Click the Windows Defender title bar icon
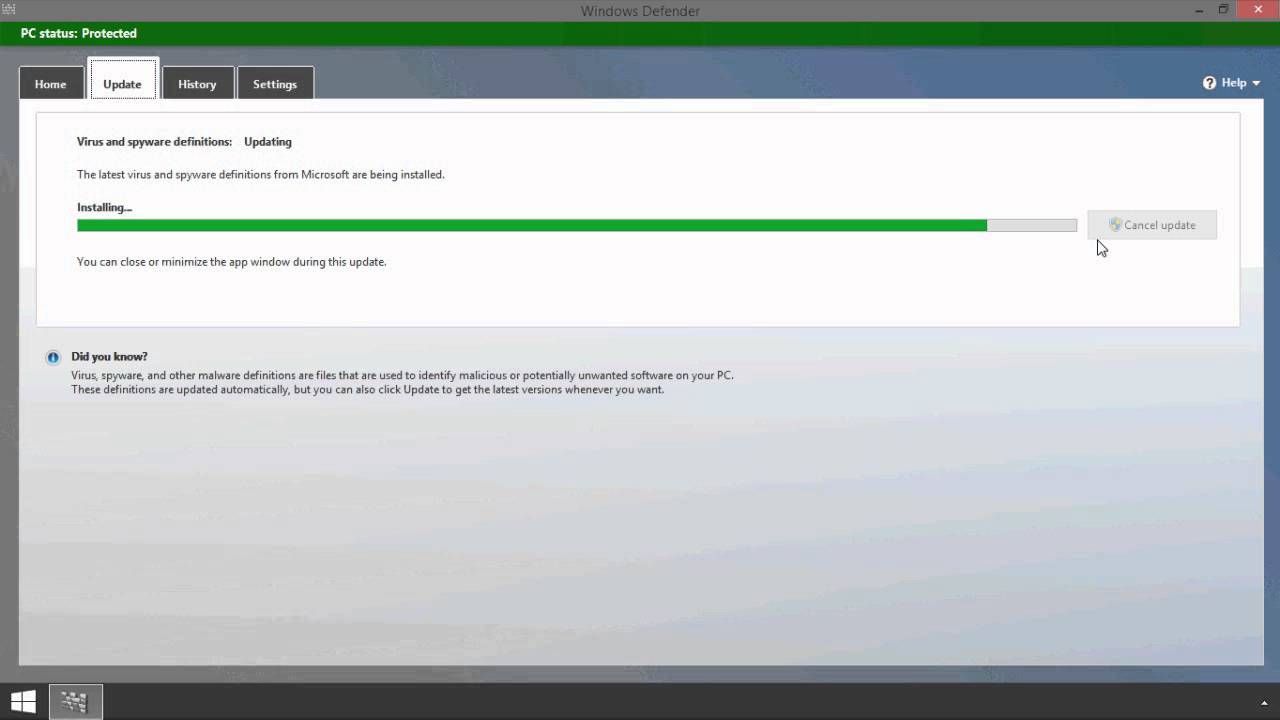Image resolution: width=1280 pixels, height=720 pixels. coord(9,9)
